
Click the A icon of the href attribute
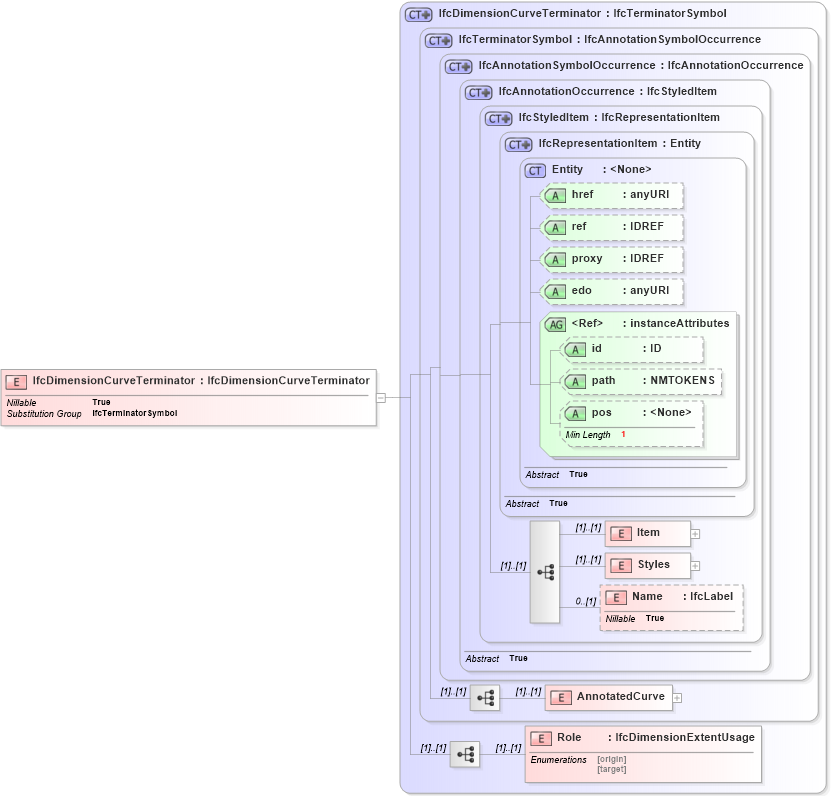point(555,196)
